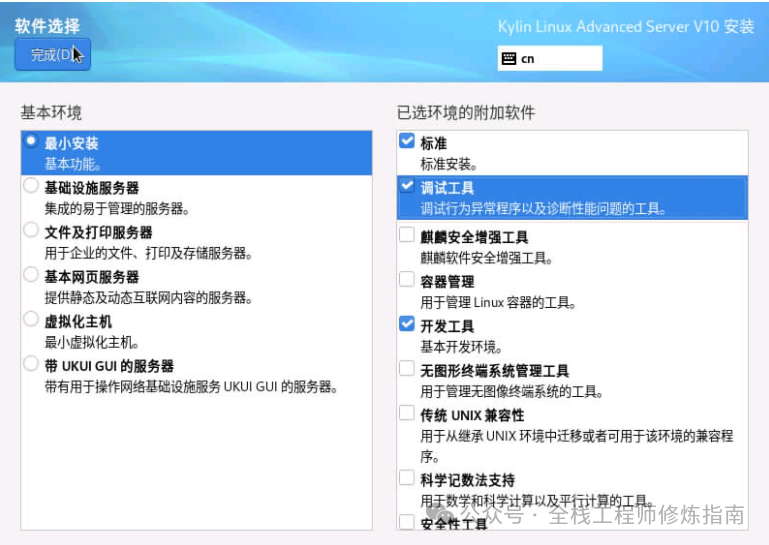Click the 提供静态及动态互联网内容的服务器。 description

(x=148, y=297)
